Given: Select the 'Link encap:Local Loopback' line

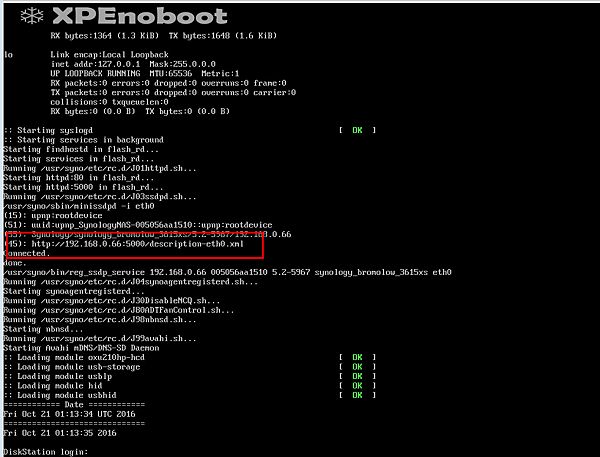Looking at the screenshot, I should (109, 55).
